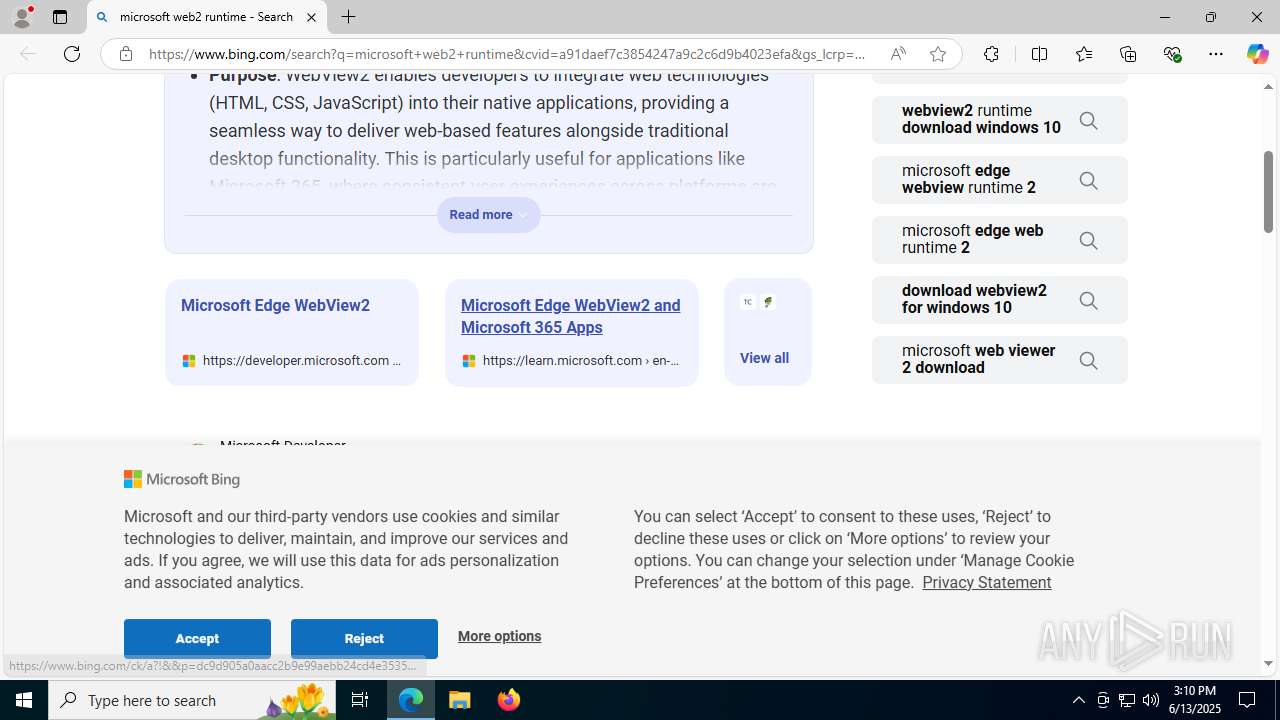This screenshot has height=720, width=1280.
Task: Open the Favorites list icon
Action: point(1083,54)
